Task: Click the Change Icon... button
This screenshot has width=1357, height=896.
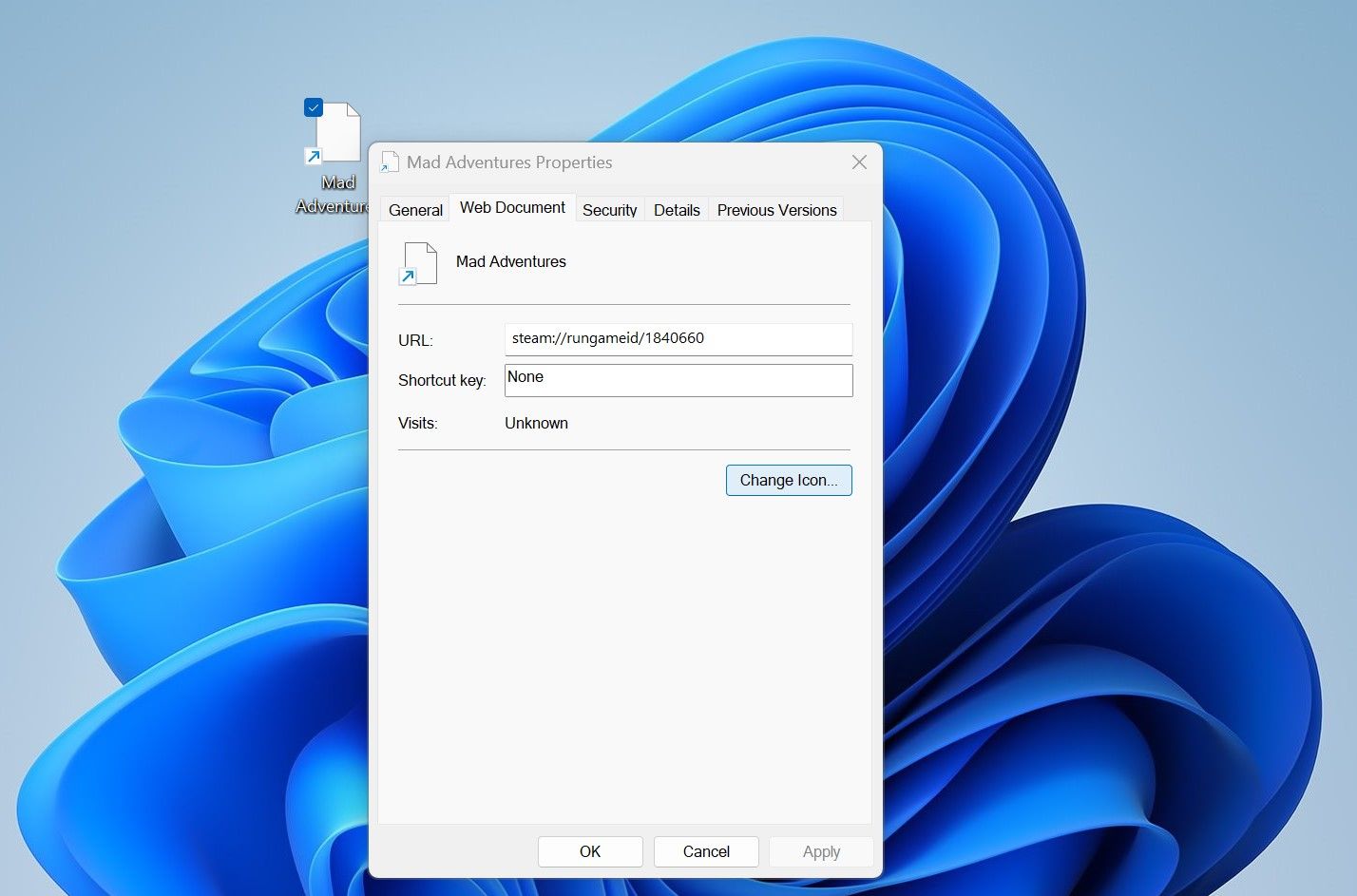Action: coord(789,480)
